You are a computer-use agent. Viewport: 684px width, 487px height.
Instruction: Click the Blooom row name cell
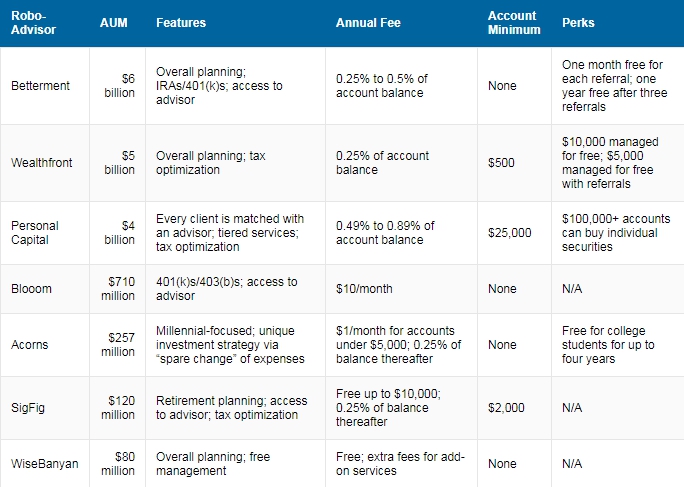[x=32, y=289]
